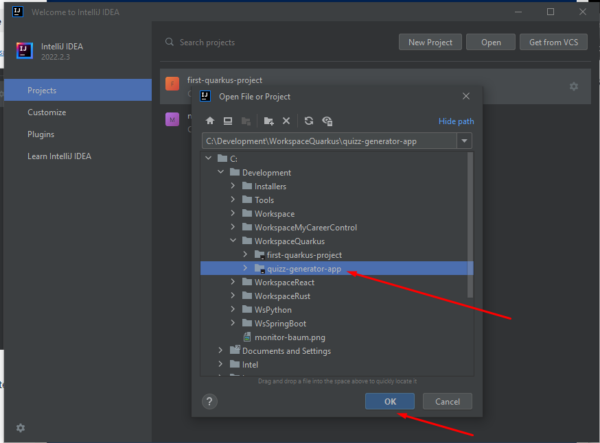Expand Documents and Settings folder

point(220,350)
